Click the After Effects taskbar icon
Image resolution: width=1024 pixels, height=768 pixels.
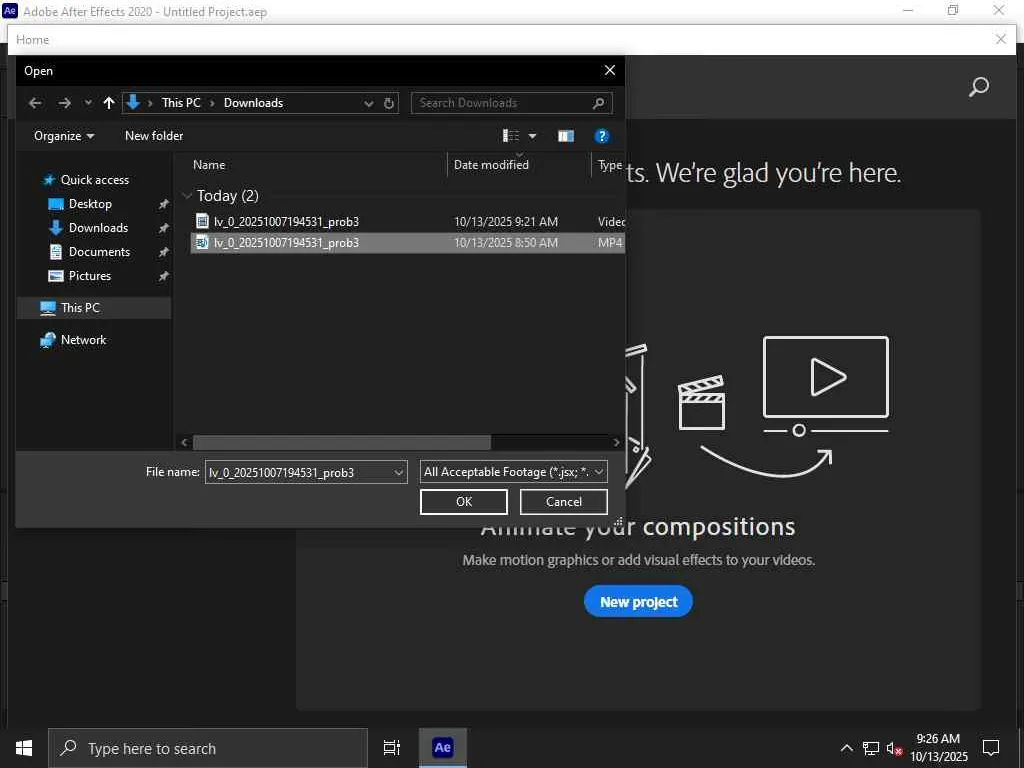(443, 748)
